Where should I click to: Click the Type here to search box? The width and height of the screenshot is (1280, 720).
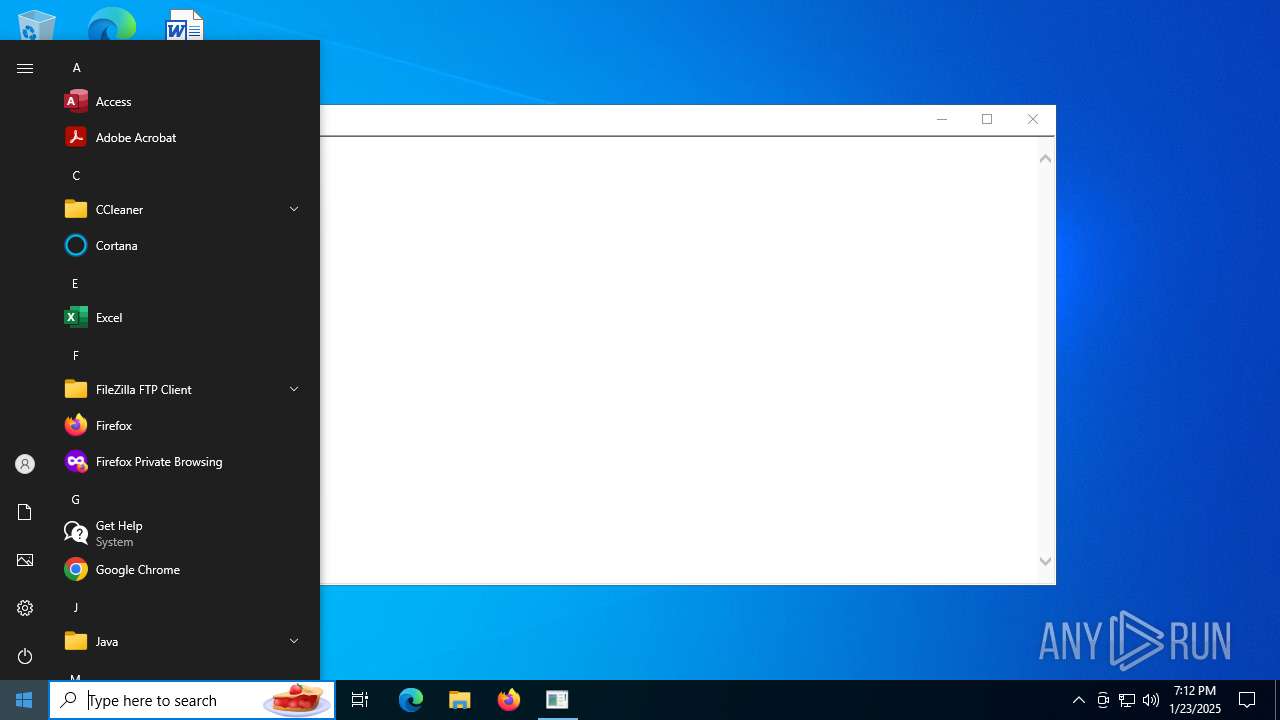tap(192, 700)
